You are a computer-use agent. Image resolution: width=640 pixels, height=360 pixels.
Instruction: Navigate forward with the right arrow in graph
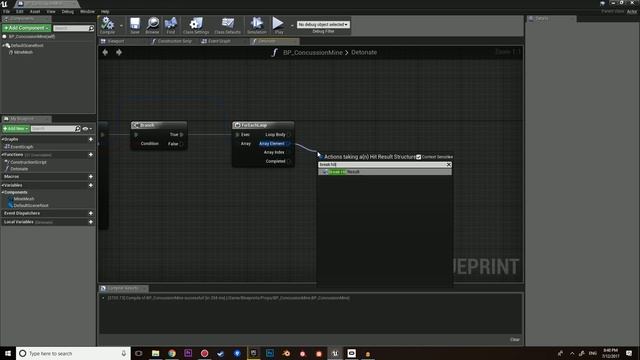(x=119, y=52)
